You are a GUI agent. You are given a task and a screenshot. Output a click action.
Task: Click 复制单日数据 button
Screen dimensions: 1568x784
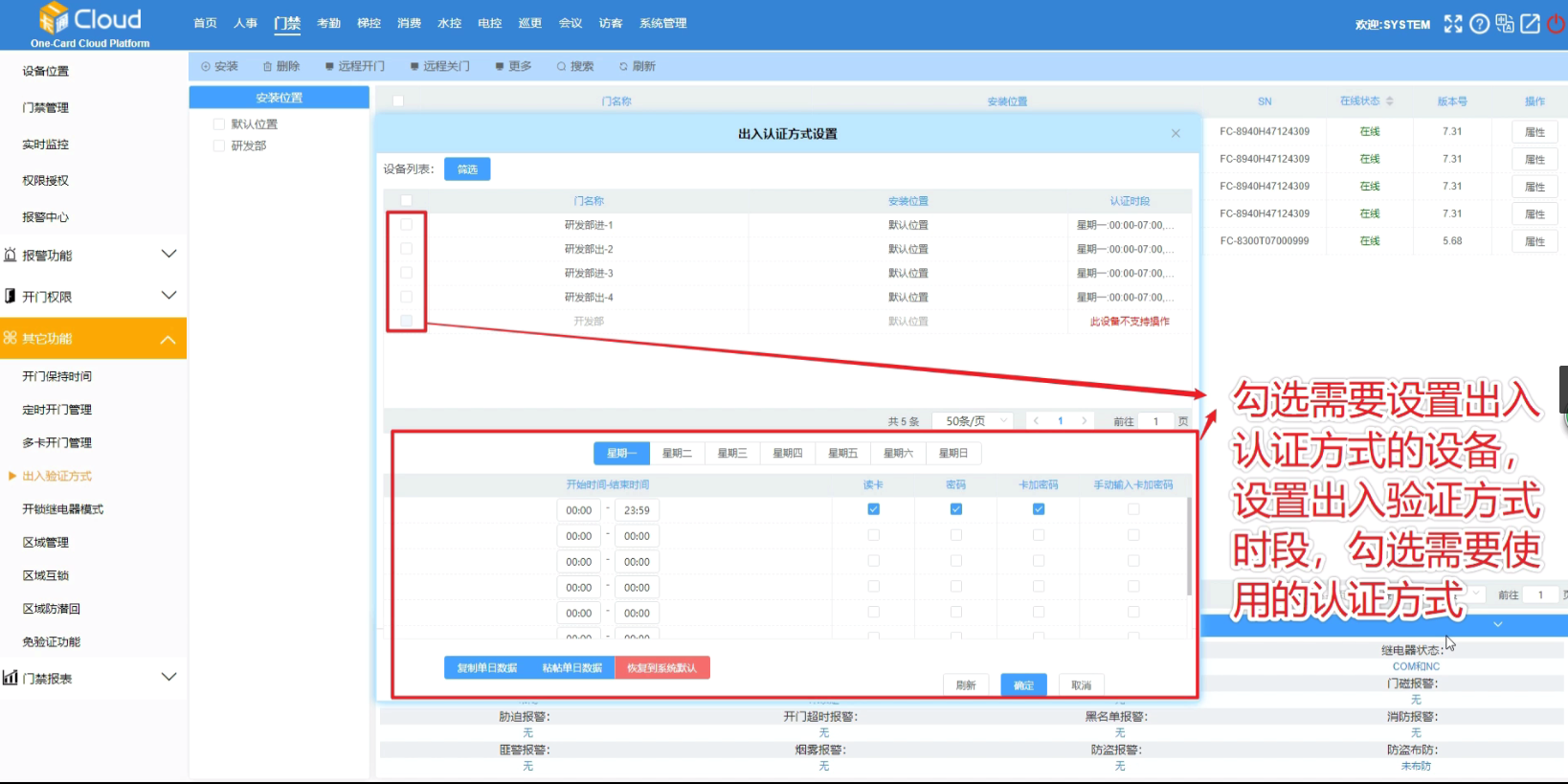(x=487, y=668)
